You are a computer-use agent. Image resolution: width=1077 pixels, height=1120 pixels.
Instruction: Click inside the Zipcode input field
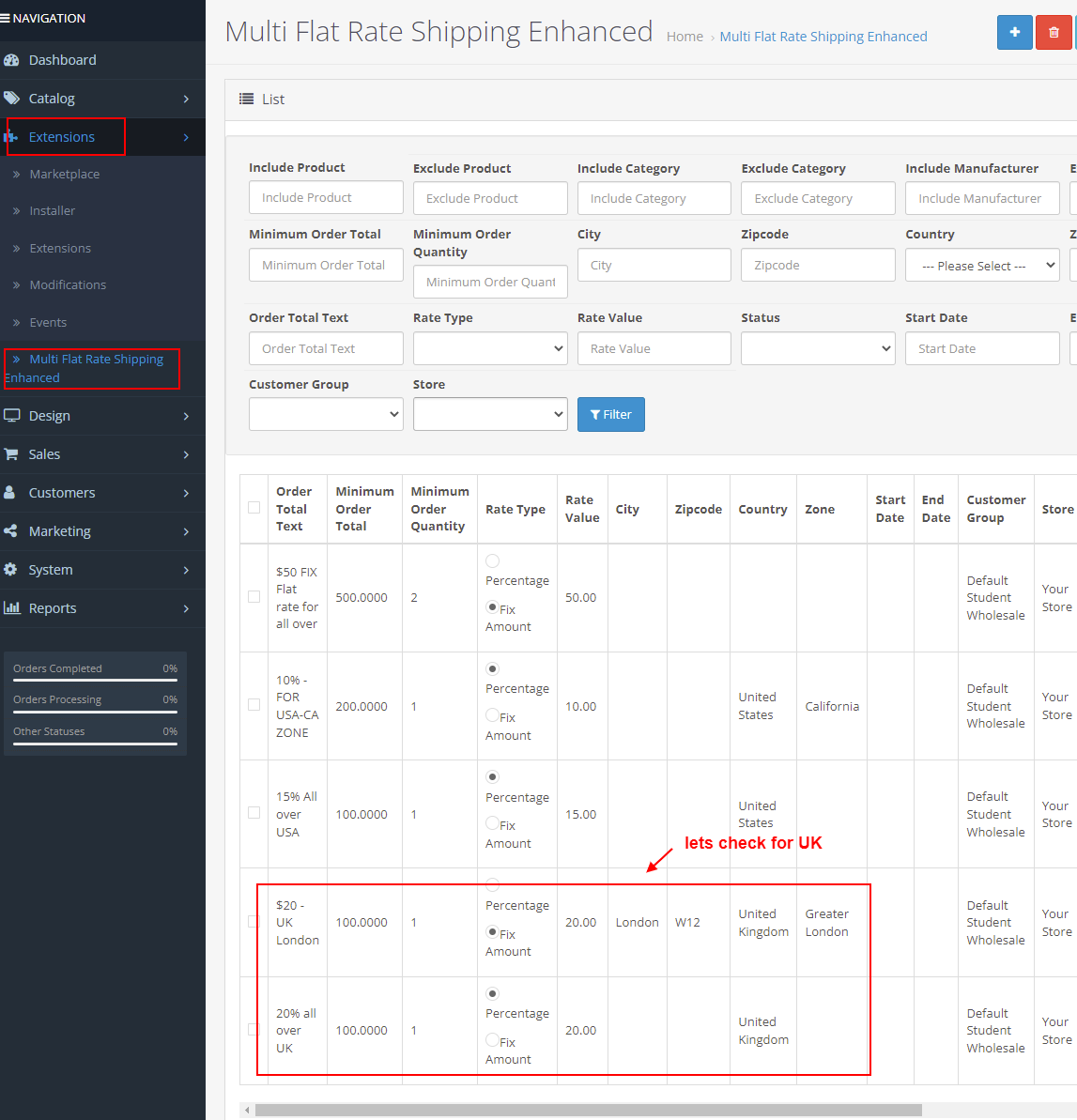(817, 265)
